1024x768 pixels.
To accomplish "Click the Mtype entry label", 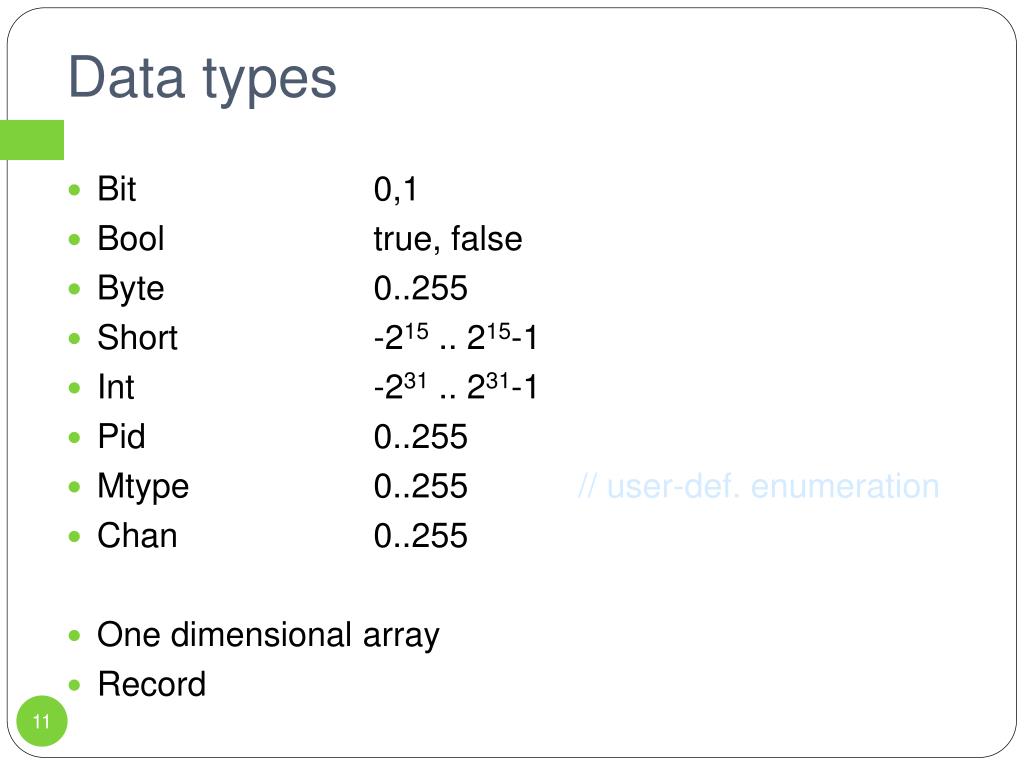I will [x=143, y=487].
